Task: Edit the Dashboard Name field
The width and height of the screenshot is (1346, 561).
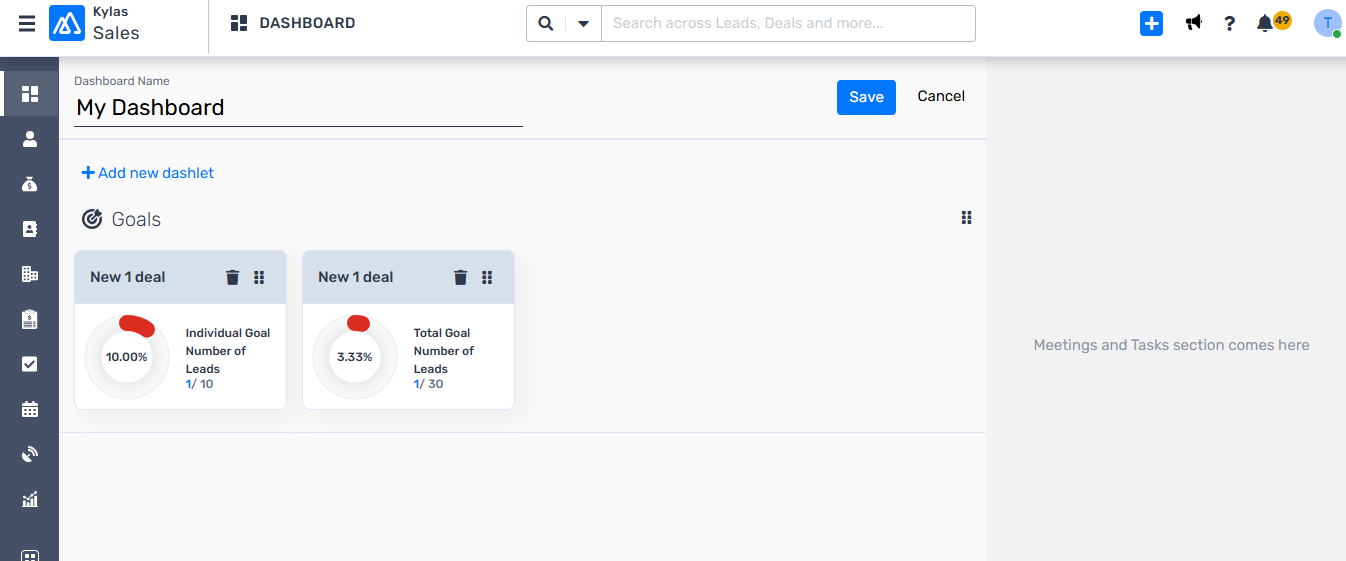Action: point(298,108)
